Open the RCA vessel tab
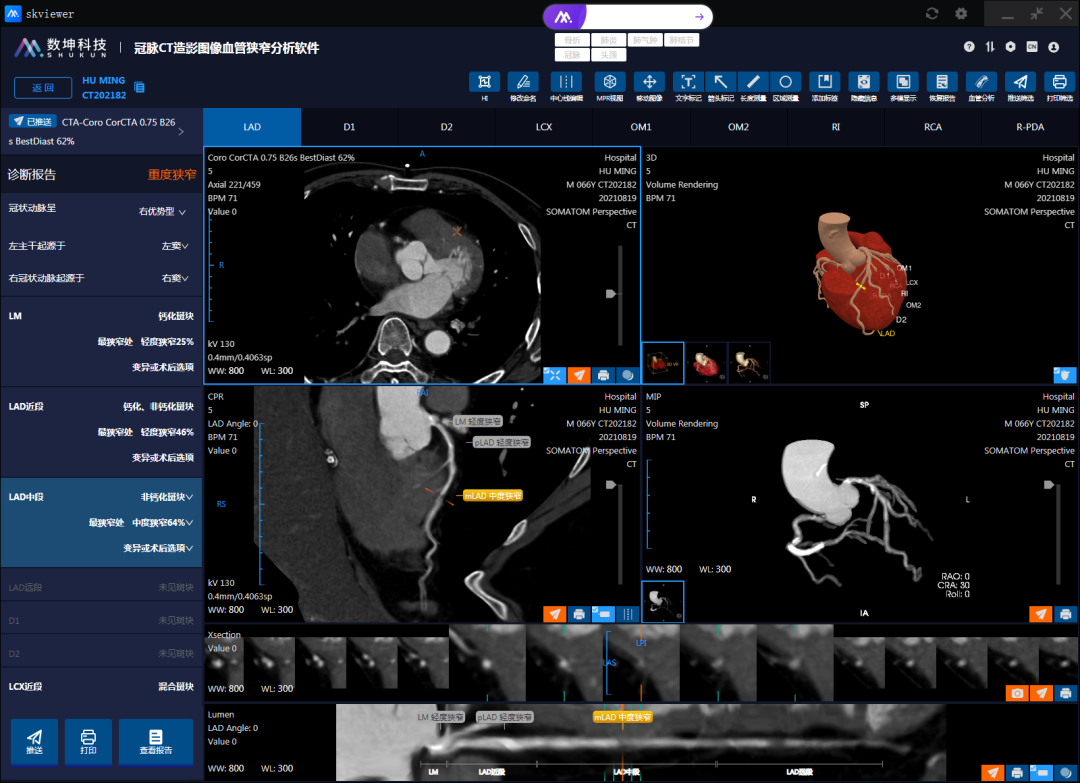The image size is (1080, 783). point(932,127)
